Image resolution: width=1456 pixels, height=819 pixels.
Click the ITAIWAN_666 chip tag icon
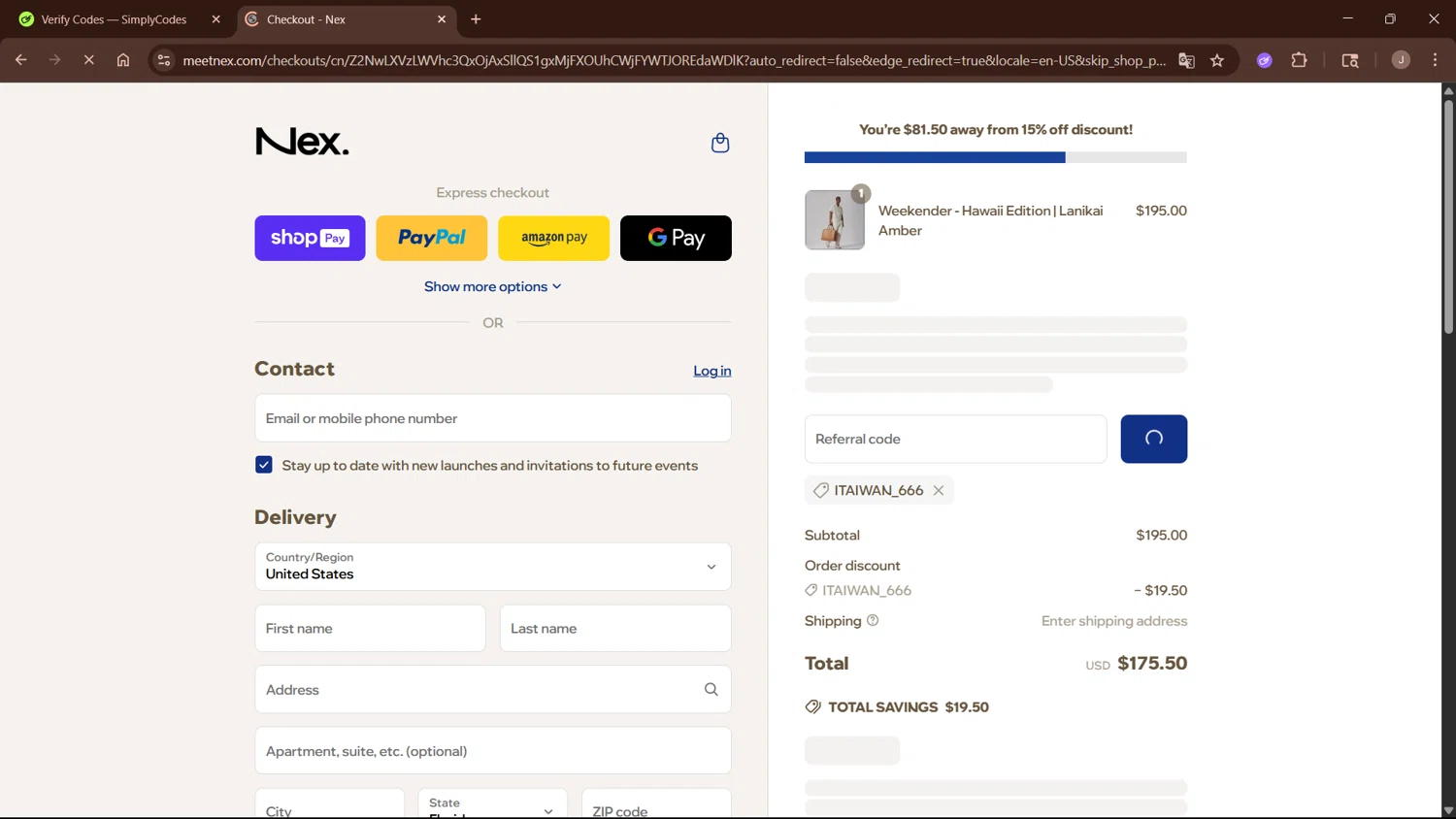[x=821, y=491]
